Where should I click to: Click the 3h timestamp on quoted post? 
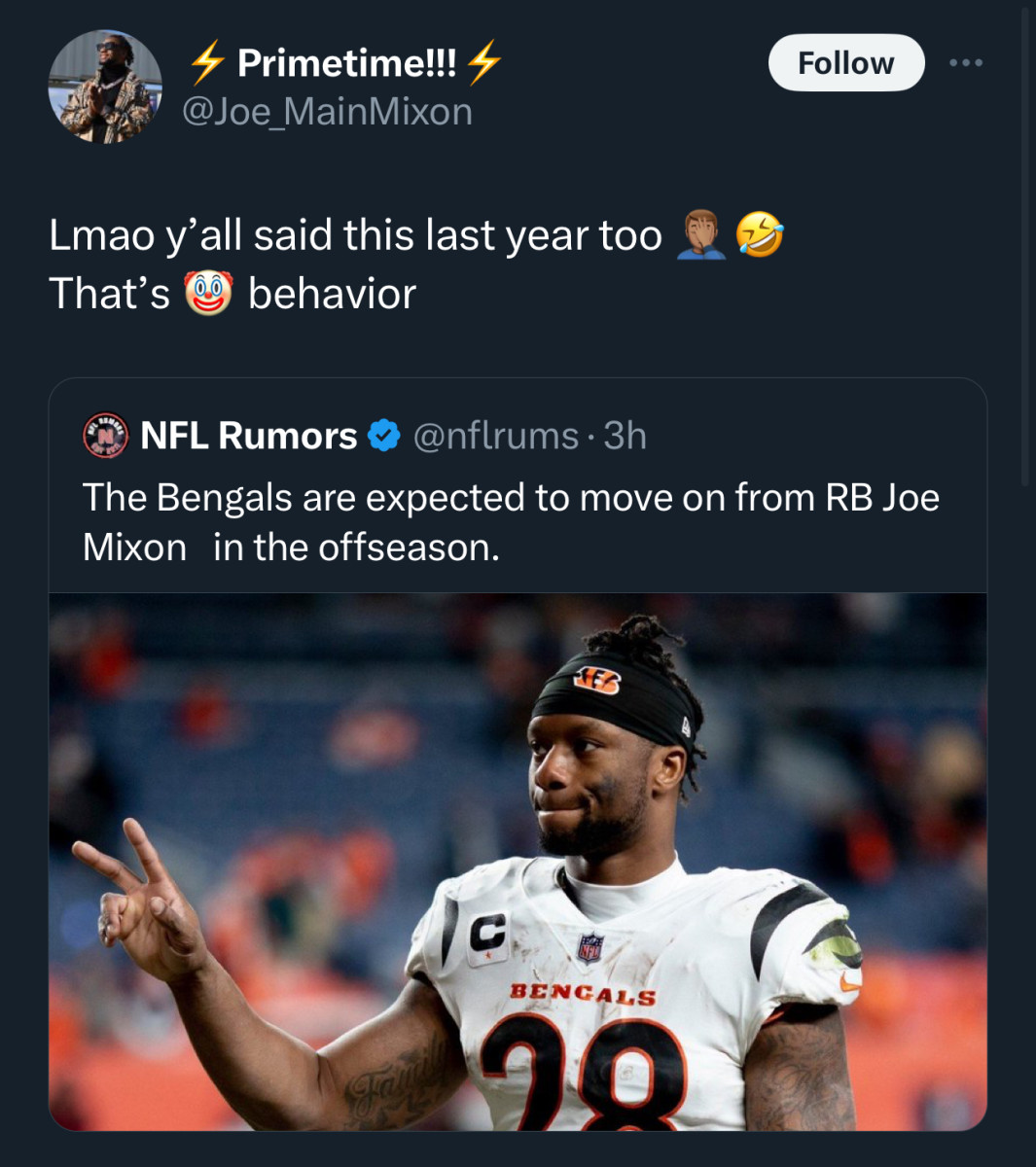625,436
